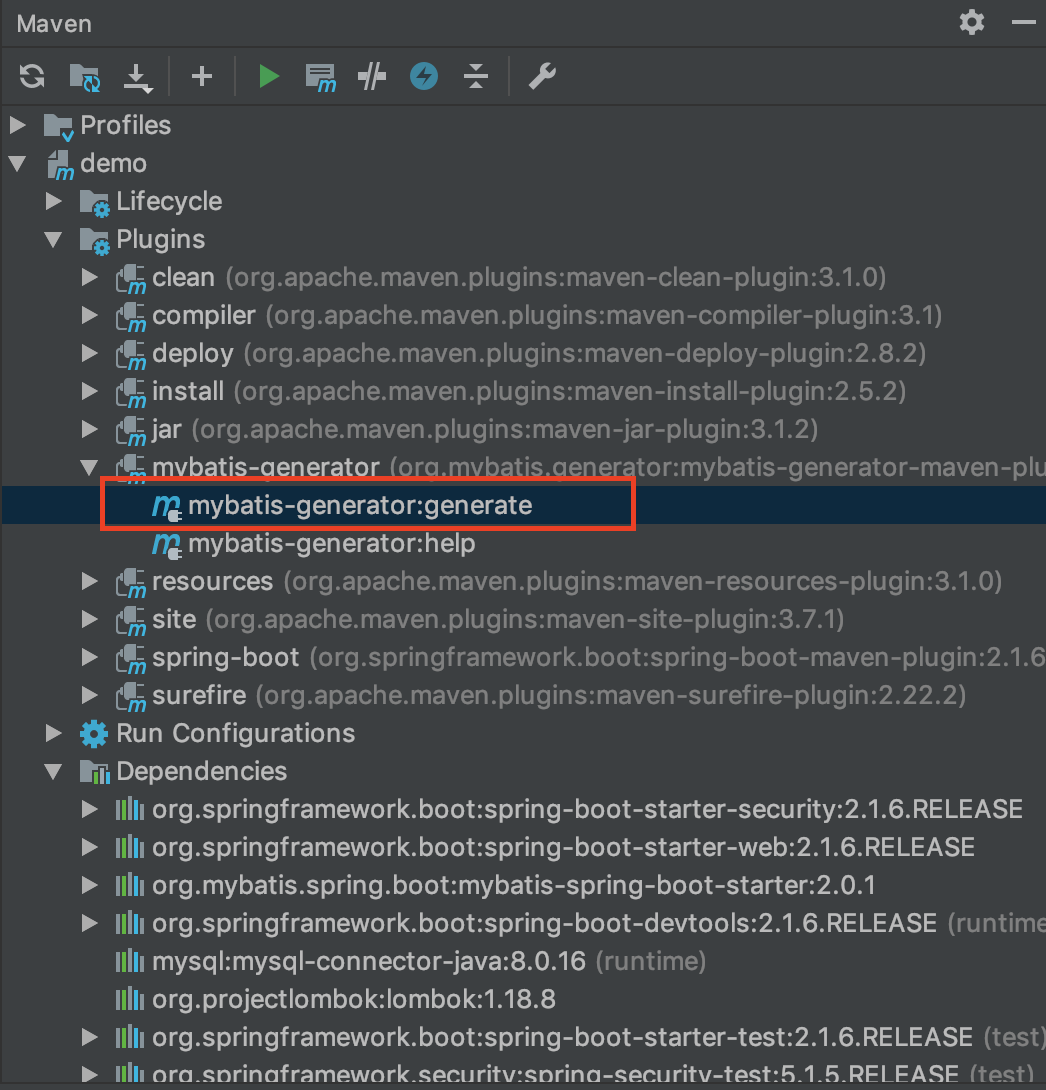Click the Lifecycle folder icon

95,202
